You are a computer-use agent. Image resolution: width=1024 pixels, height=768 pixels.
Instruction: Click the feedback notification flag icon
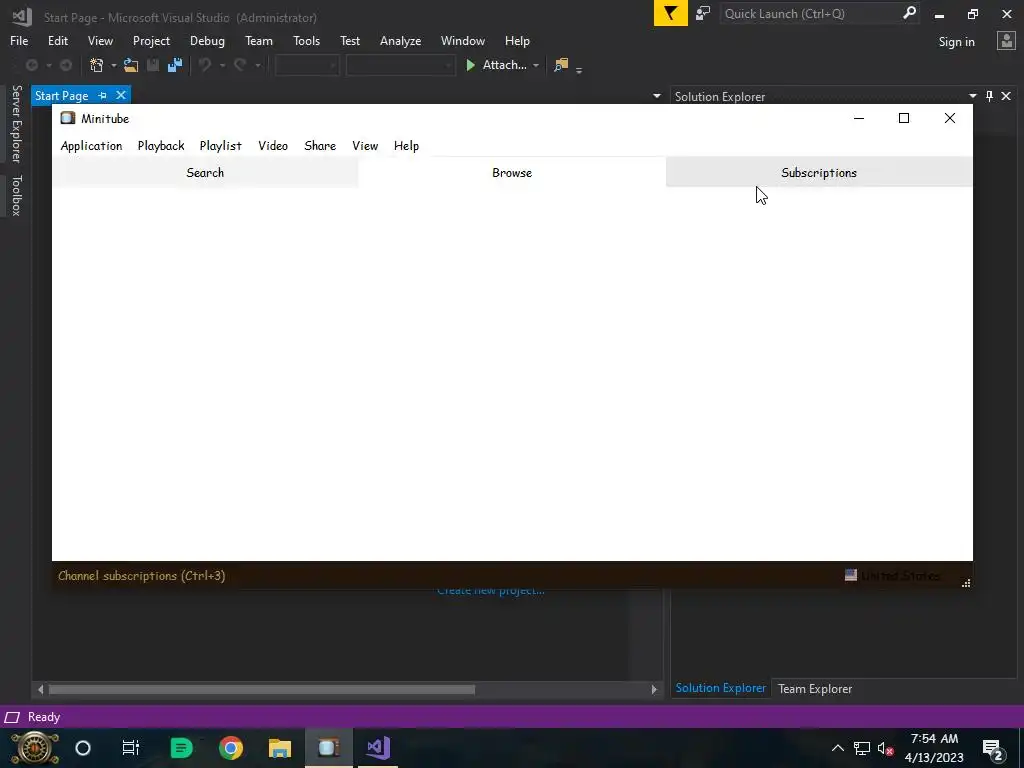[x=671, y=13]
